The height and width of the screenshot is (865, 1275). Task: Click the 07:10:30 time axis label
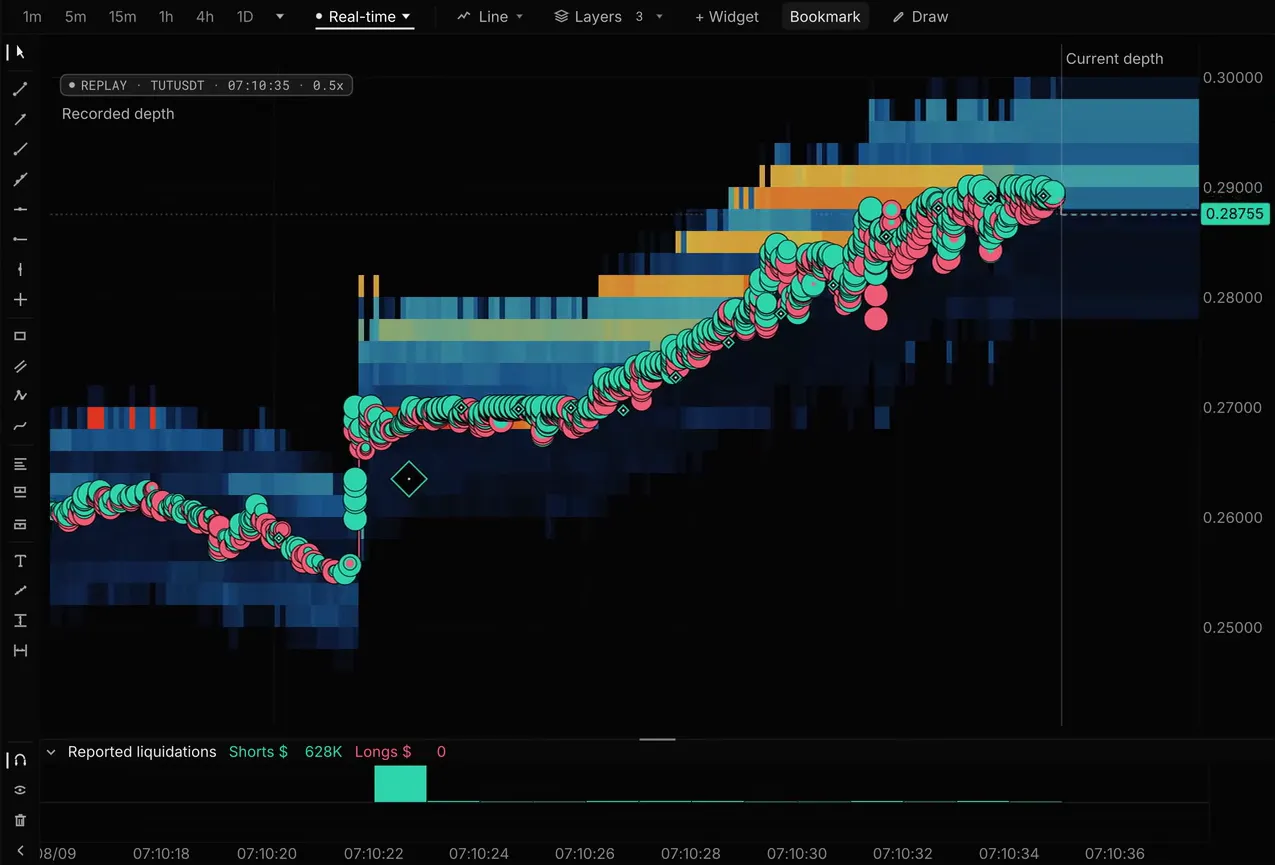click(797, 854)
